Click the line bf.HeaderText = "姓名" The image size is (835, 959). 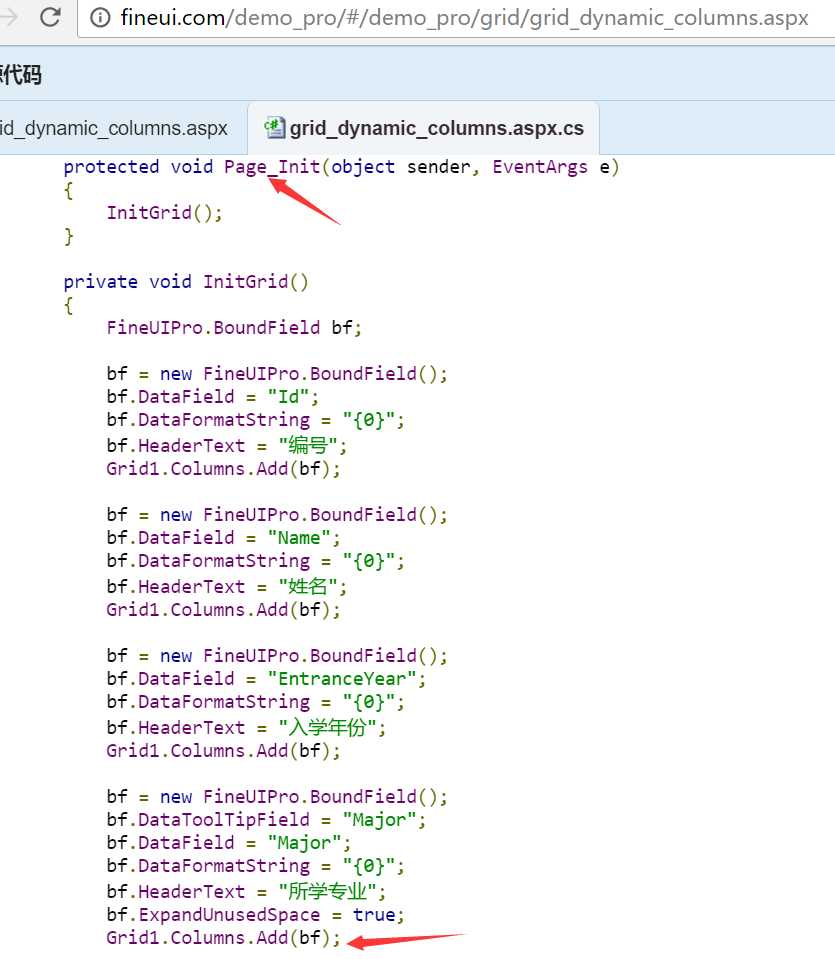pyautogui.click(x=227, y=587)
